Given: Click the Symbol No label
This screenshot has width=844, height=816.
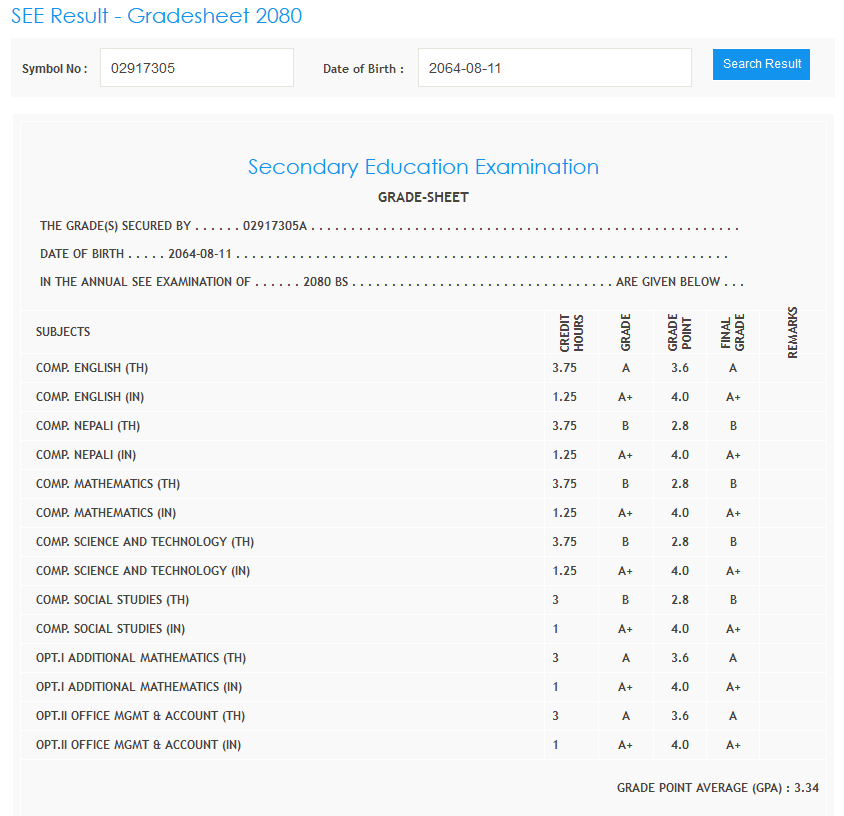Looking at the screenshot, I should (55, 69).
